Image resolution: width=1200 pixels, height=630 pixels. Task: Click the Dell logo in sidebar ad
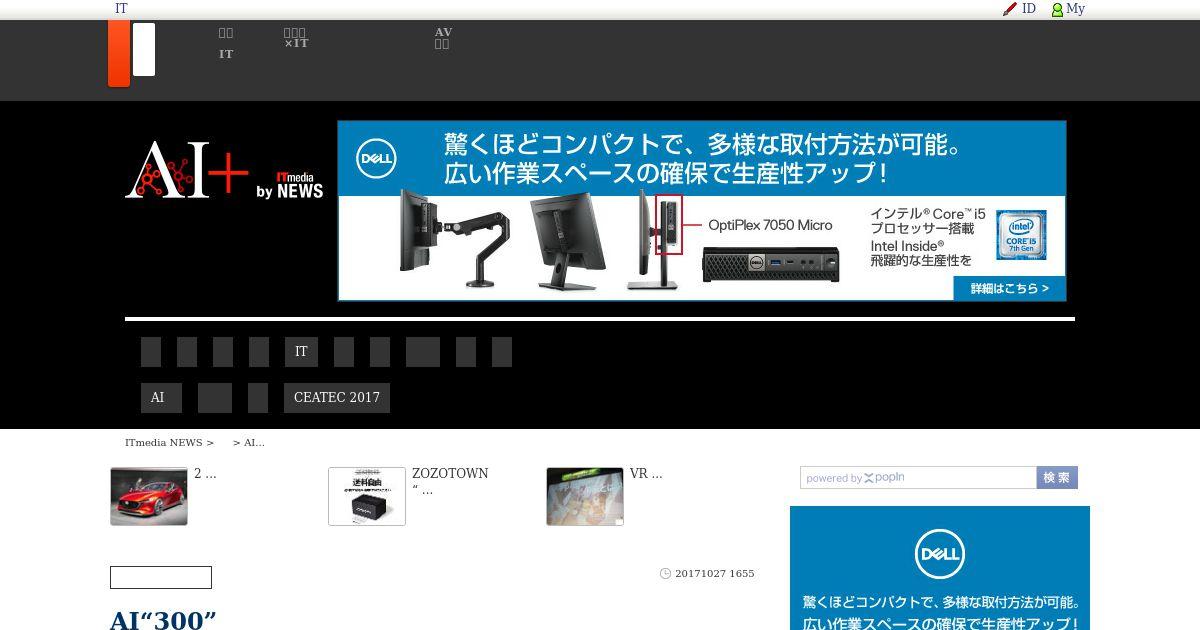[x=939, y=555]
